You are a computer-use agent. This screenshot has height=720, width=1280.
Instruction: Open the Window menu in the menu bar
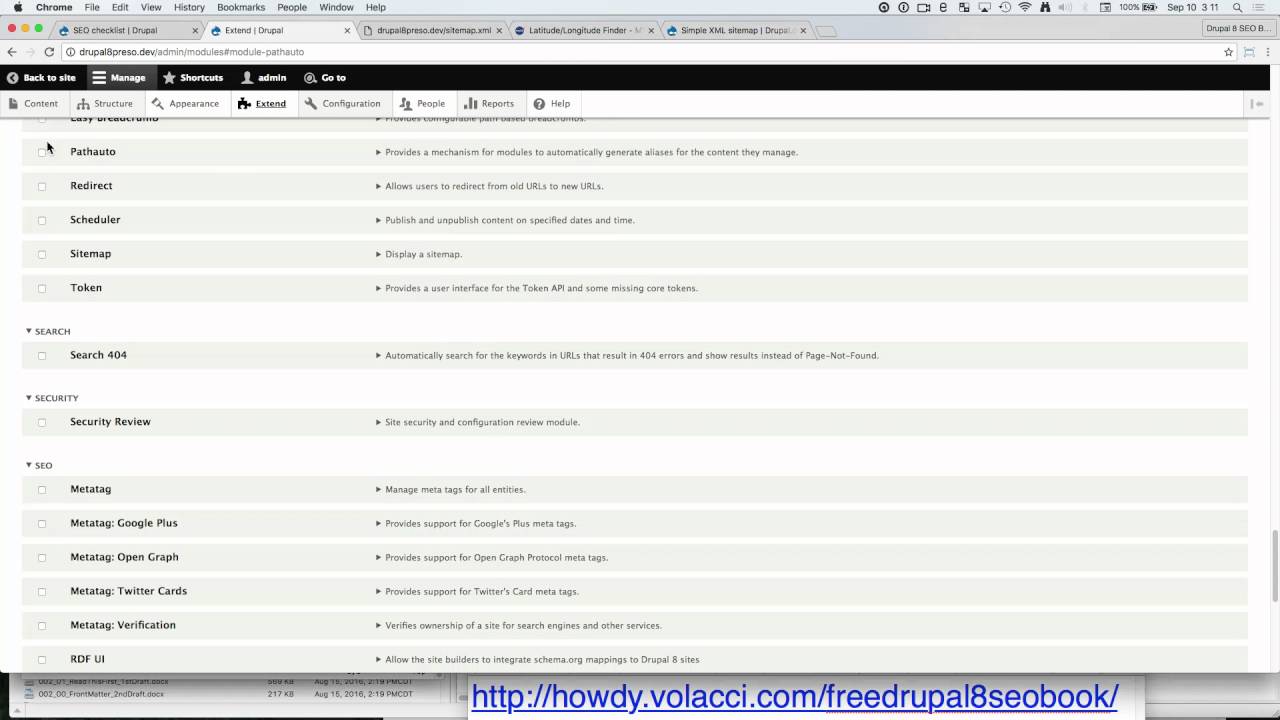[336, 7]
